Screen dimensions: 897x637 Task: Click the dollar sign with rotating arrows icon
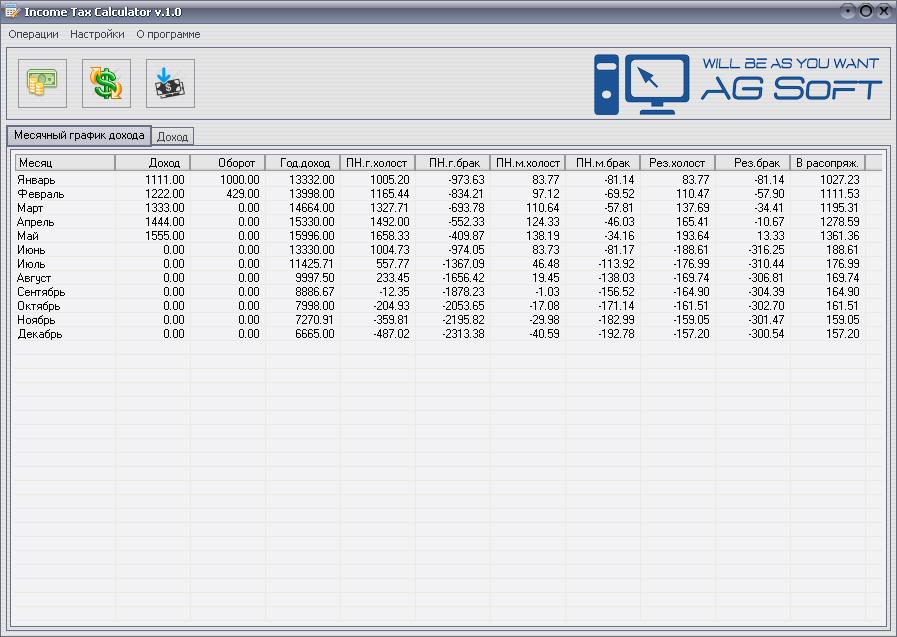[106, 83]
